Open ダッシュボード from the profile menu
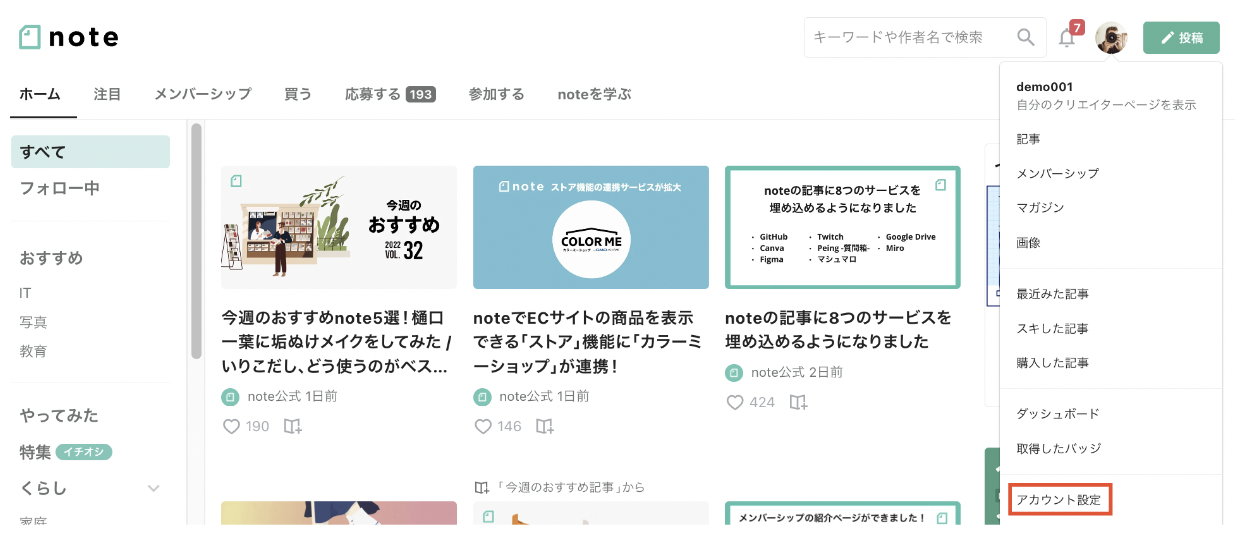Image resolution: width=1236 pixels, height=542 pixels. pos(1058,414)
